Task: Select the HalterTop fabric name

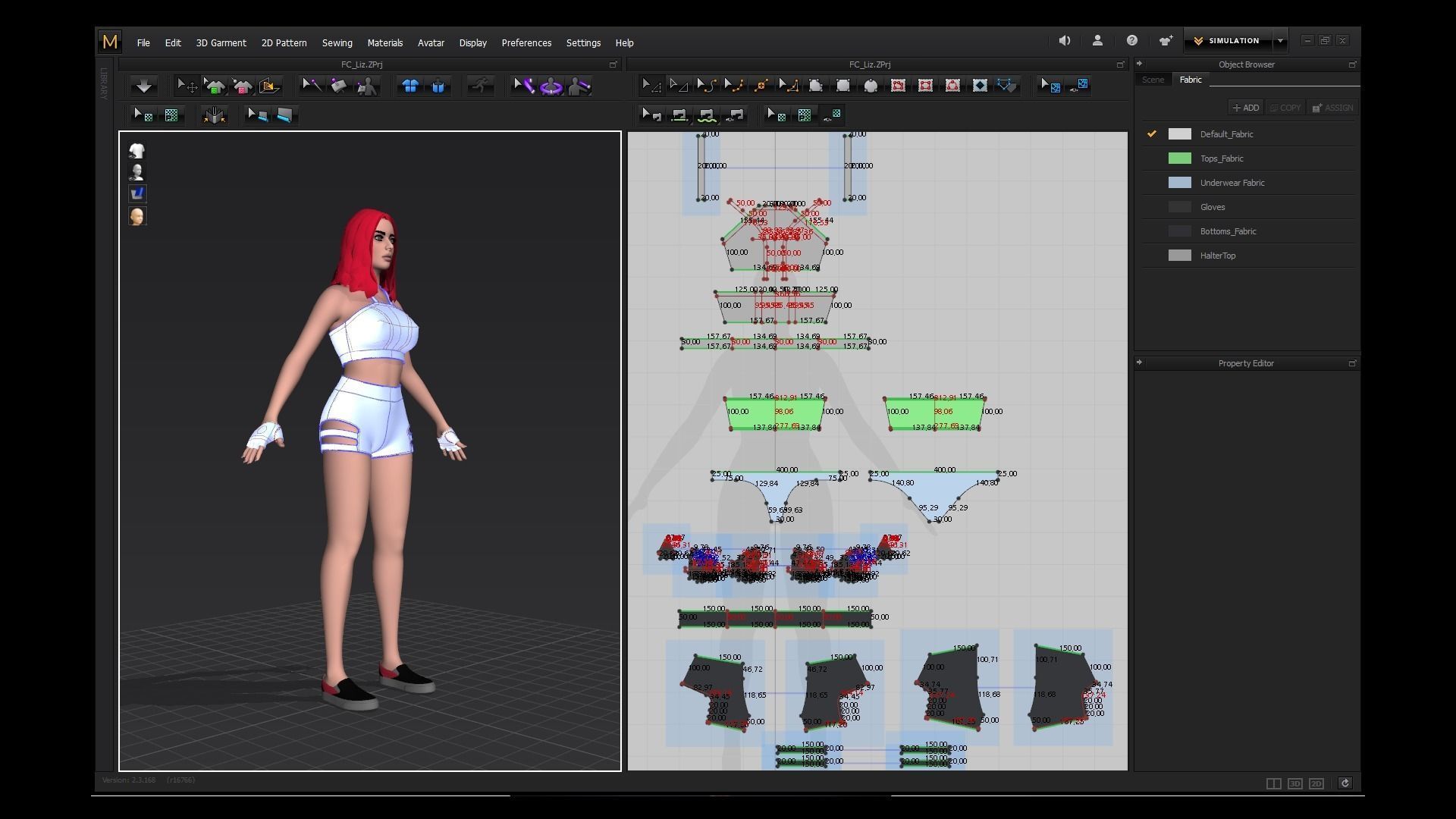Action: coord(1217,256)
